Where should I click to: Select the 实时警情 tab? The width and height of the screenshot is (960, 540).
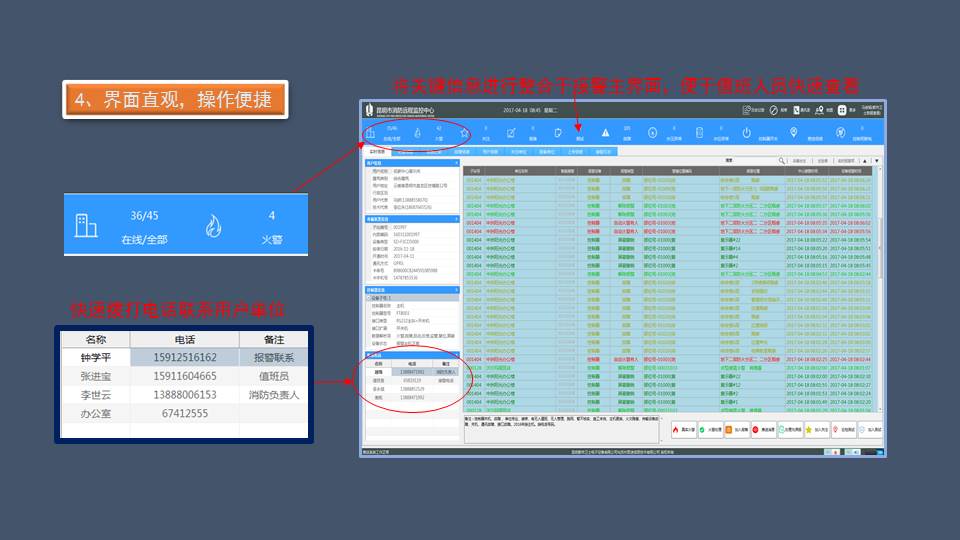click(x=377, y=151)
